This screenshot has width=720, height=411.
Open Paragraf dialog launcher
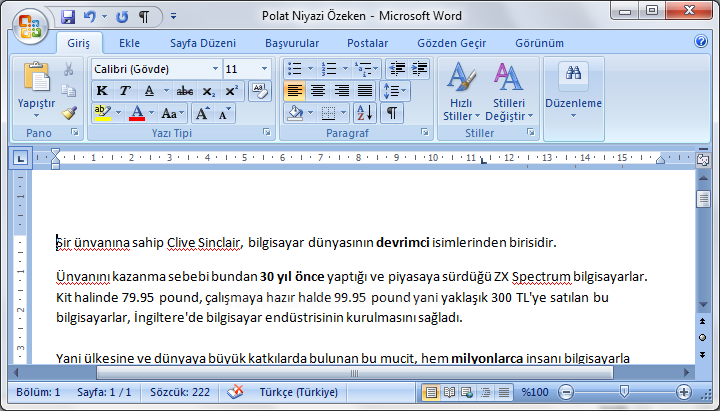425,132
